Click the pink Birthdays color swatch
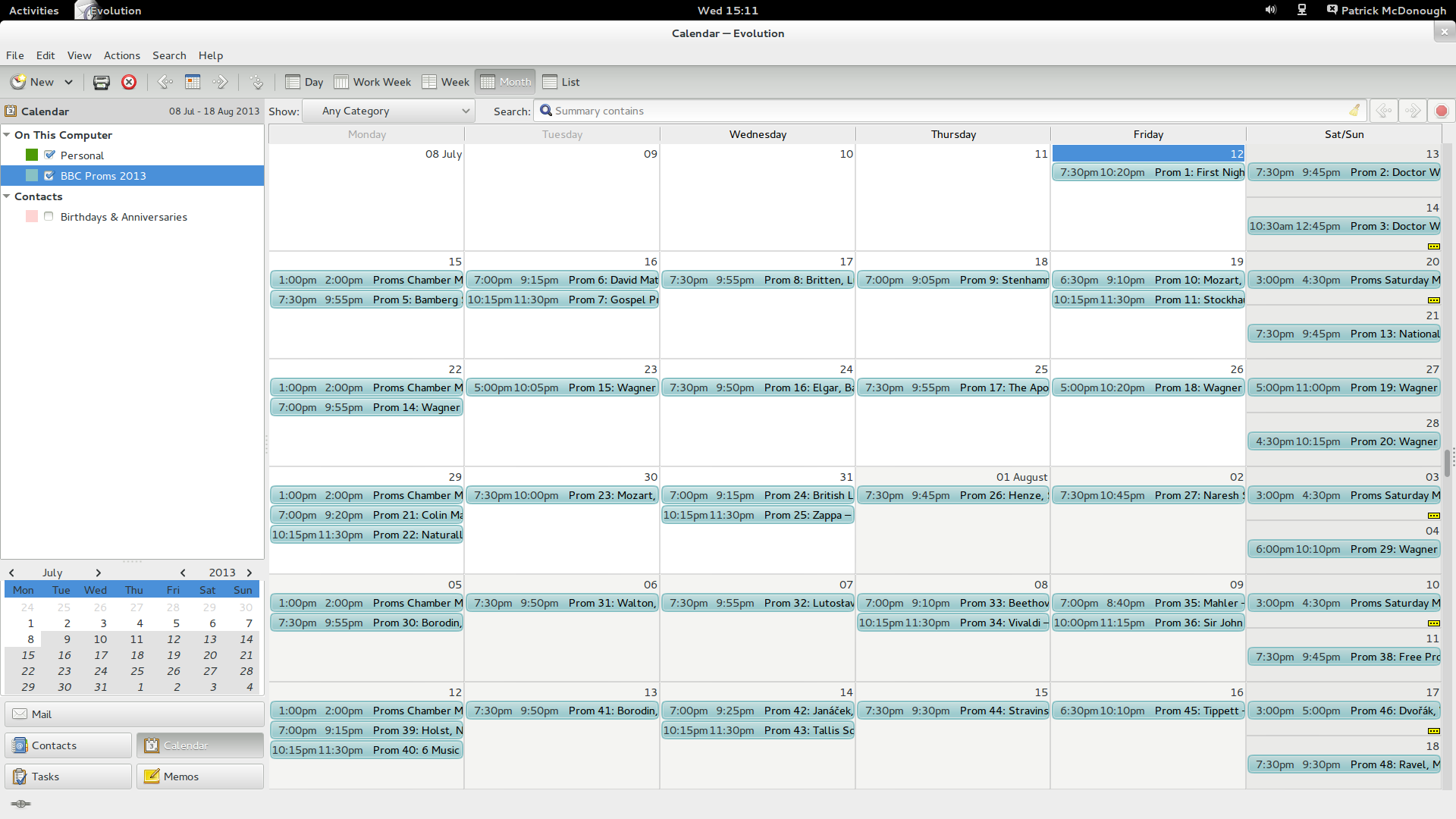The height and width of the screenshot is (819, 1456). tap(32, 216)
